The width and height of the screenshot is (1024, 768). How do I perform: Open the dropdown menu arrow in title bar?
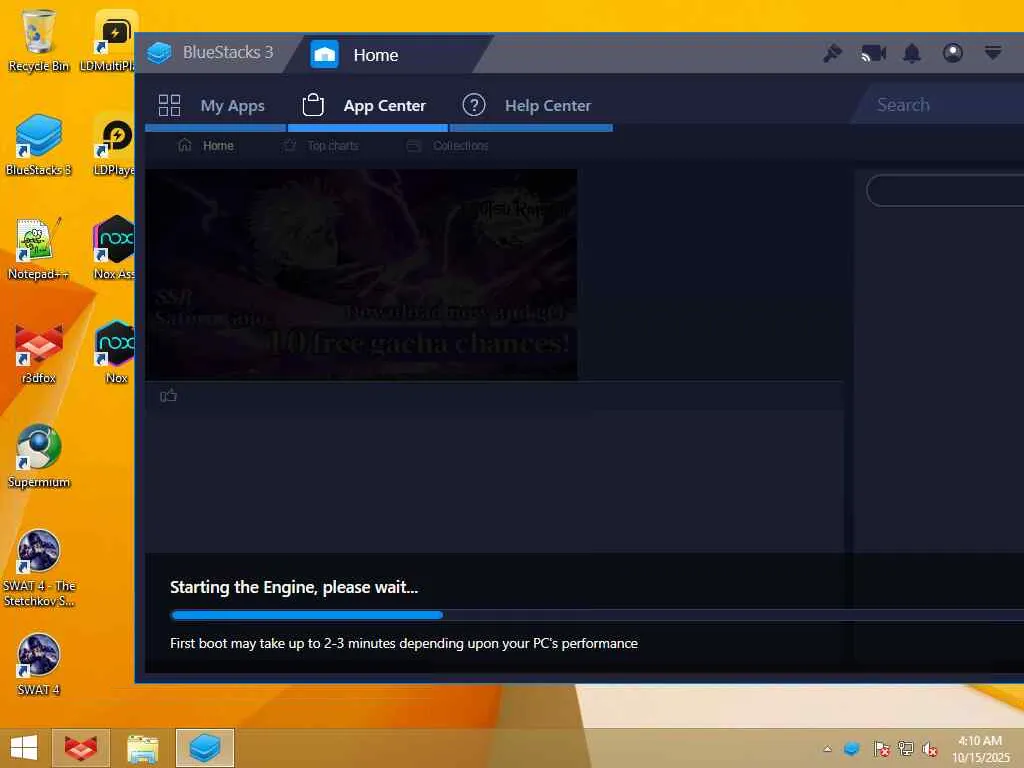point(993,52)
